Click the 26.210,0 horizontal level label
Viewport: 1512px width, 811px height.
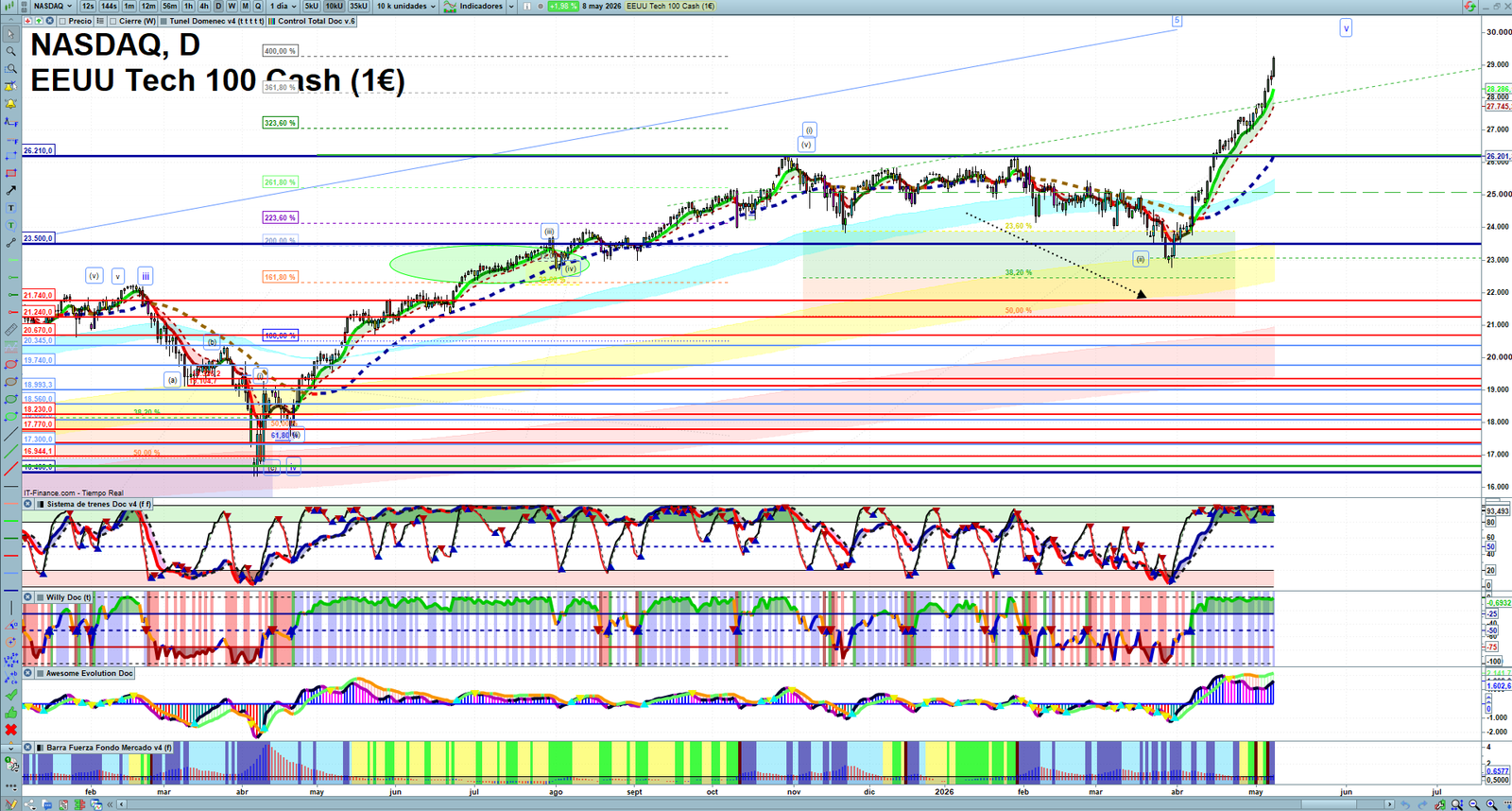click(x=39, y=150)
